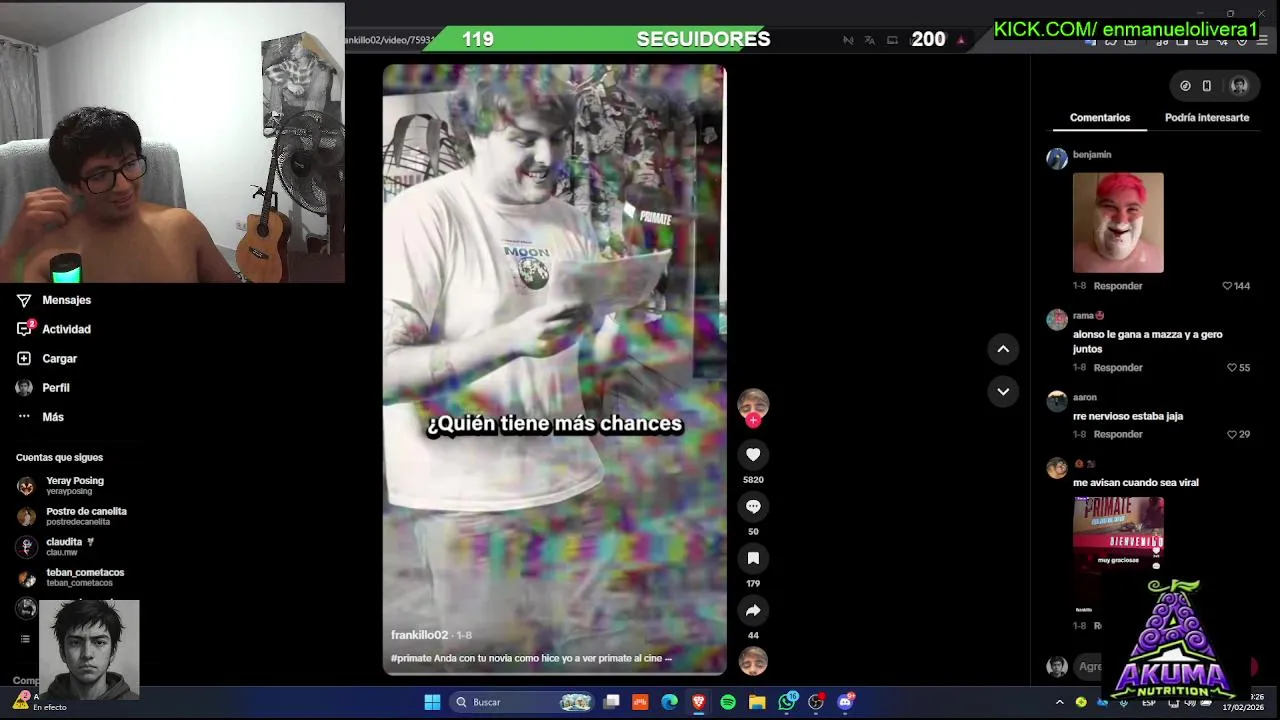Click the browser translate page icon

(x=869, y=40)
